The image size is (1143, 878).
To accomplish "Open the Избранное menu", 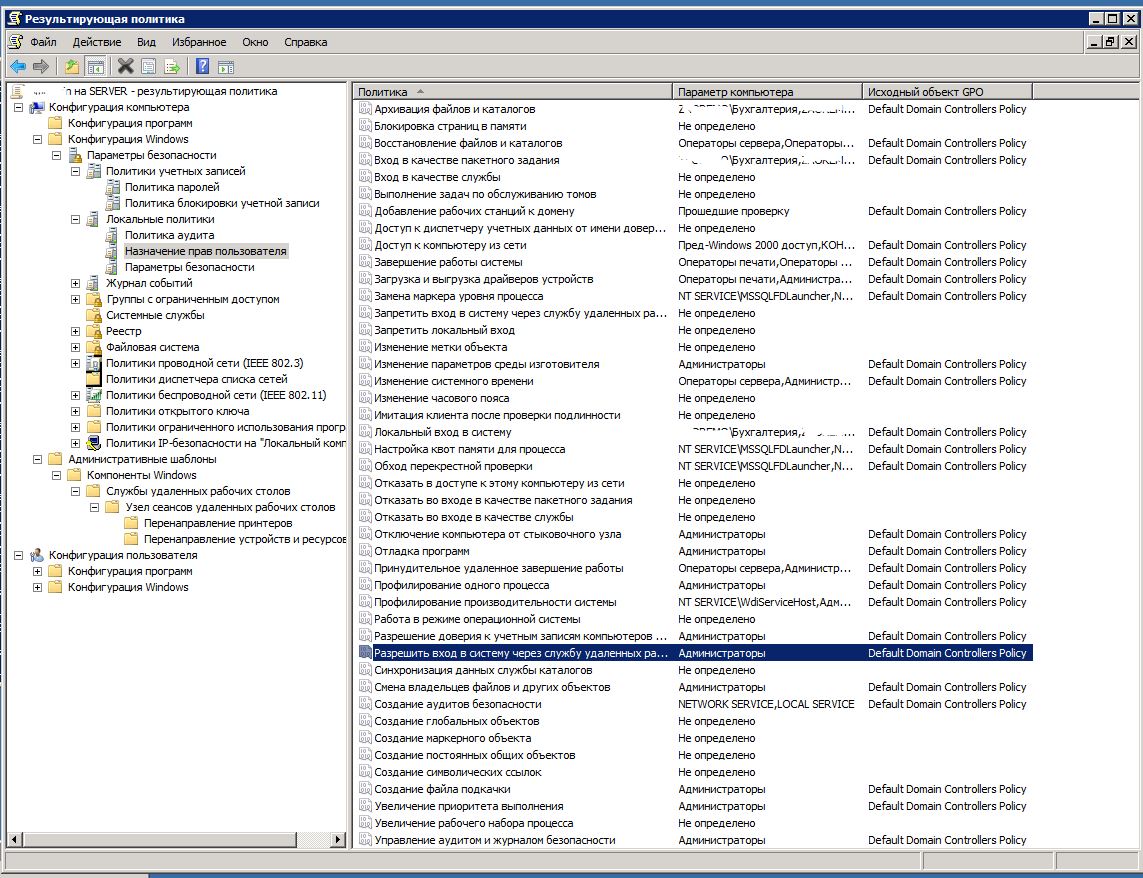I will (199, 42).
